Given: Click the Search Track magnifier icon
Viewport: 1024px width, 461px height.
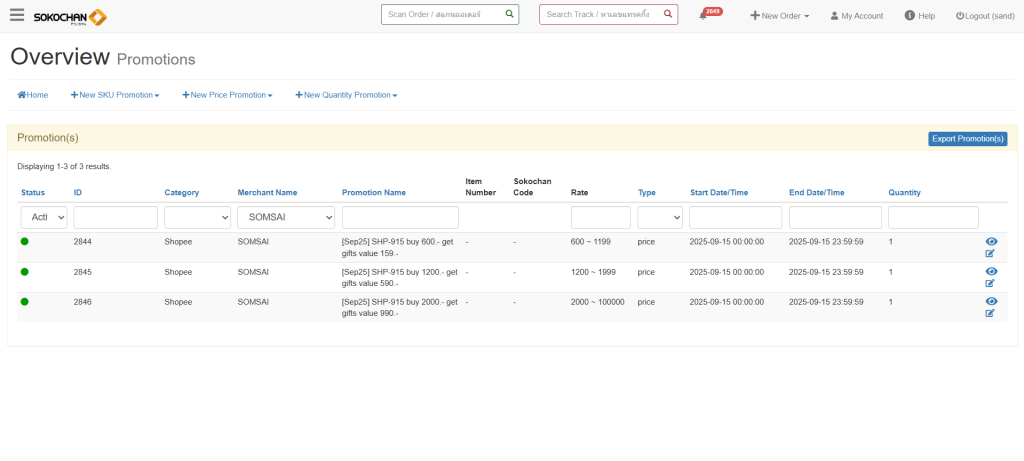Looking at the screenshot, I should point(667,14).
